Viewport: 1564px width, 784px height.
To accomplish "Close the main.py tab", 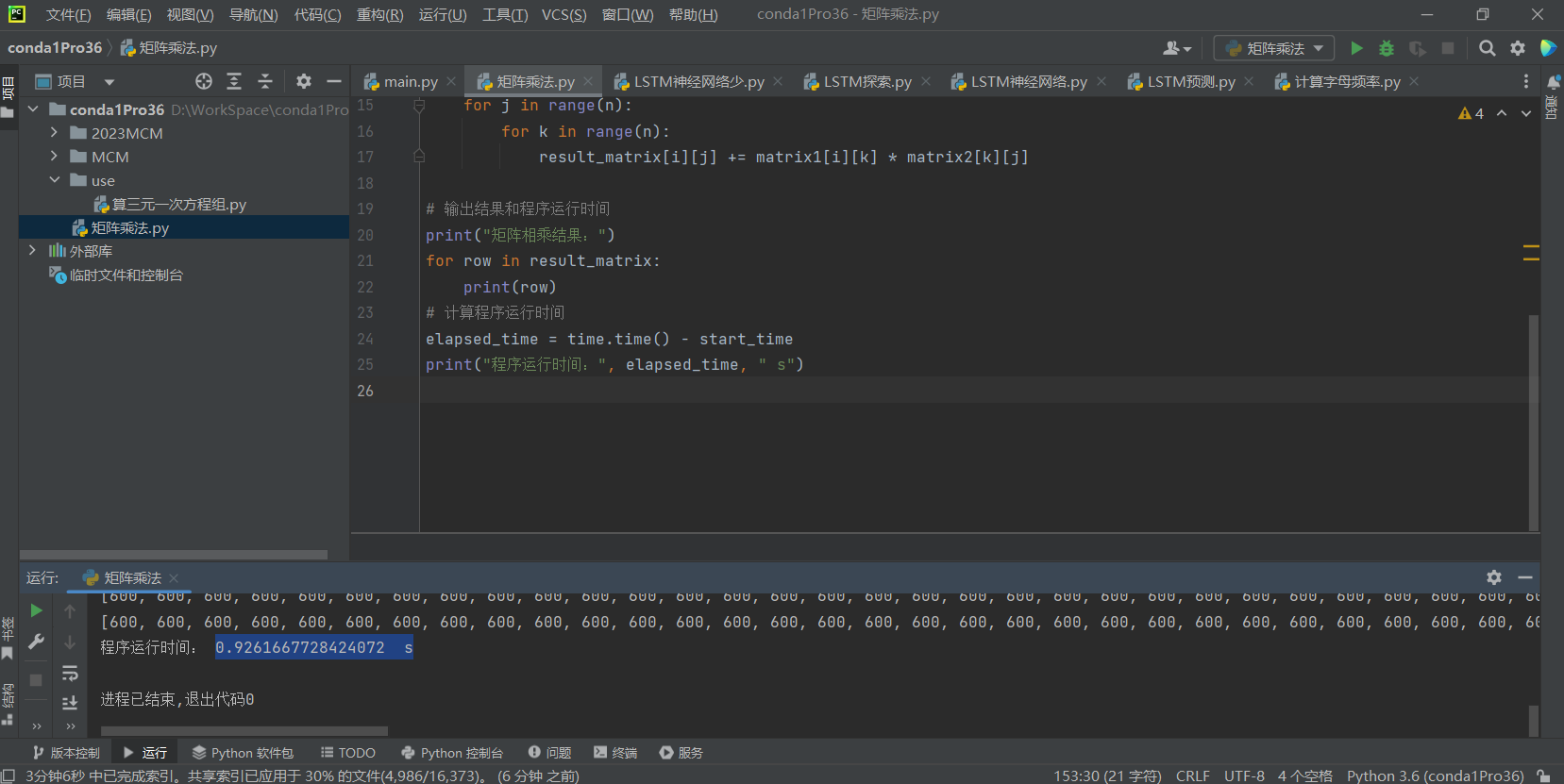I will pyautogui.click(x=451, y=81).
